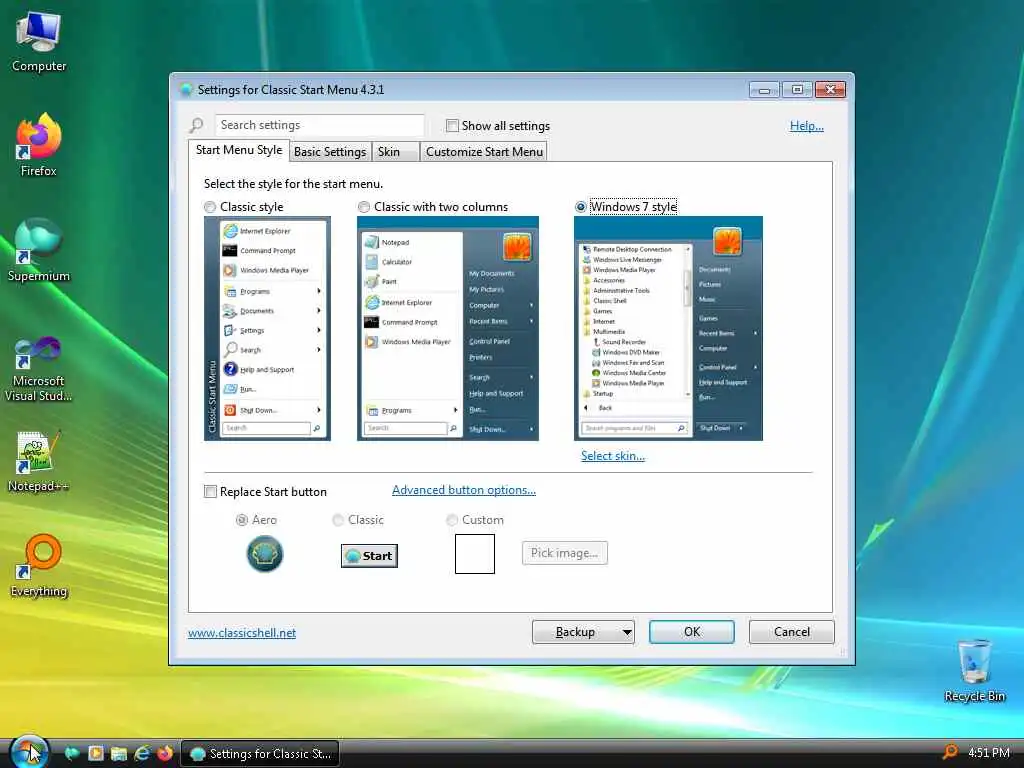Click the Aero shell start button image

tap(264, 554)
